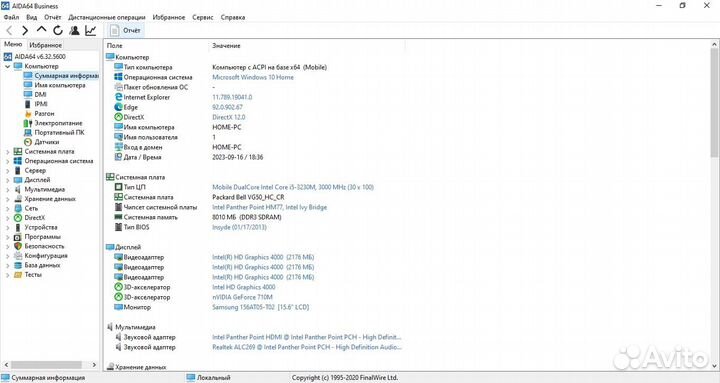This screenshot has height=383, width=720.
Task: Select the Электропитание tree item
Action: pyautogui.click(x=58, y=123)
